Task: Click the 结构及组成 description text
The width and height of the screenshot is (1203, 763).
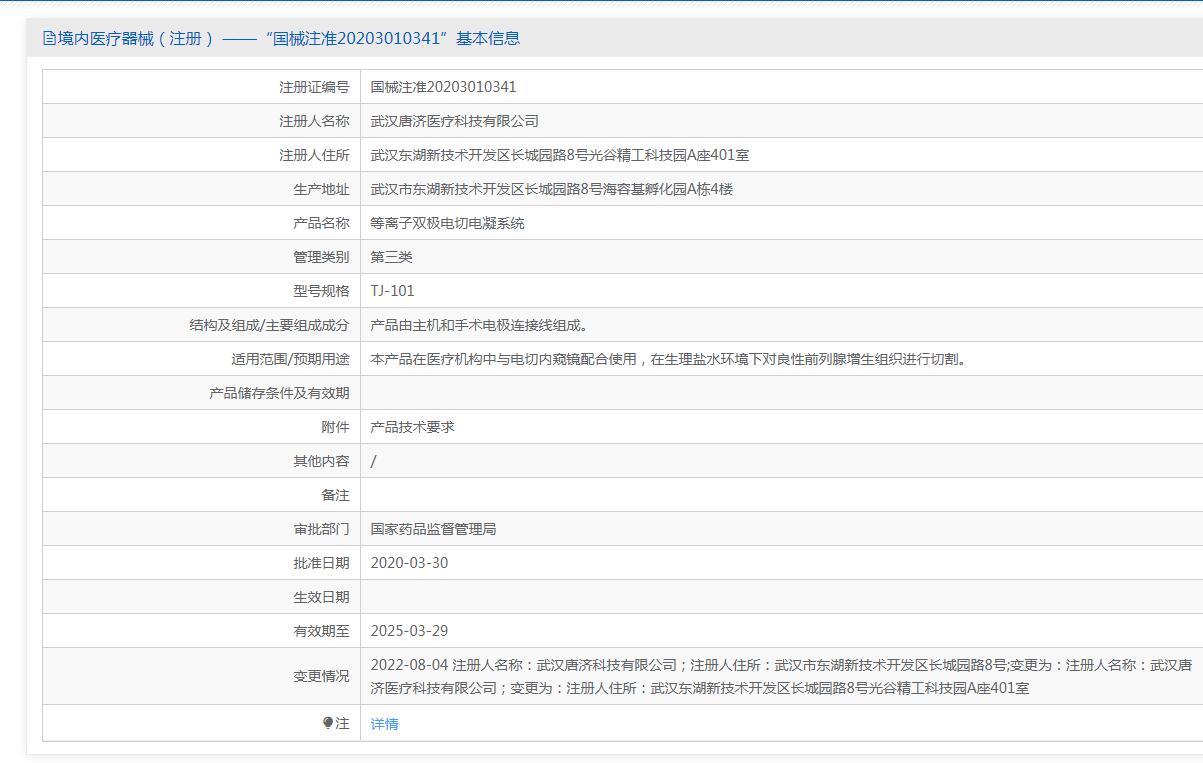Action: pyautogui.click(x=479, y=325)
